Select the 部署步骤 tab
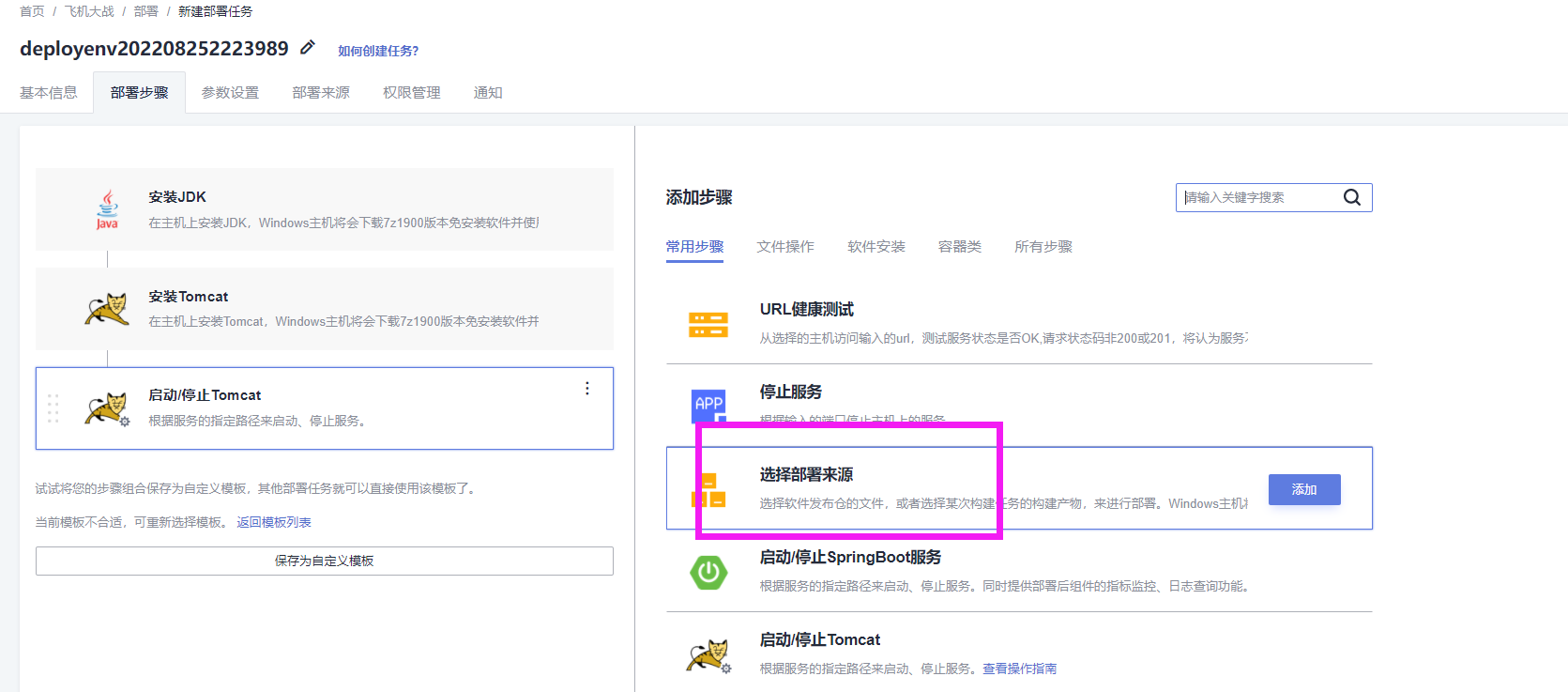Screen dimensions: 1568x692 (x=140, y=93)
